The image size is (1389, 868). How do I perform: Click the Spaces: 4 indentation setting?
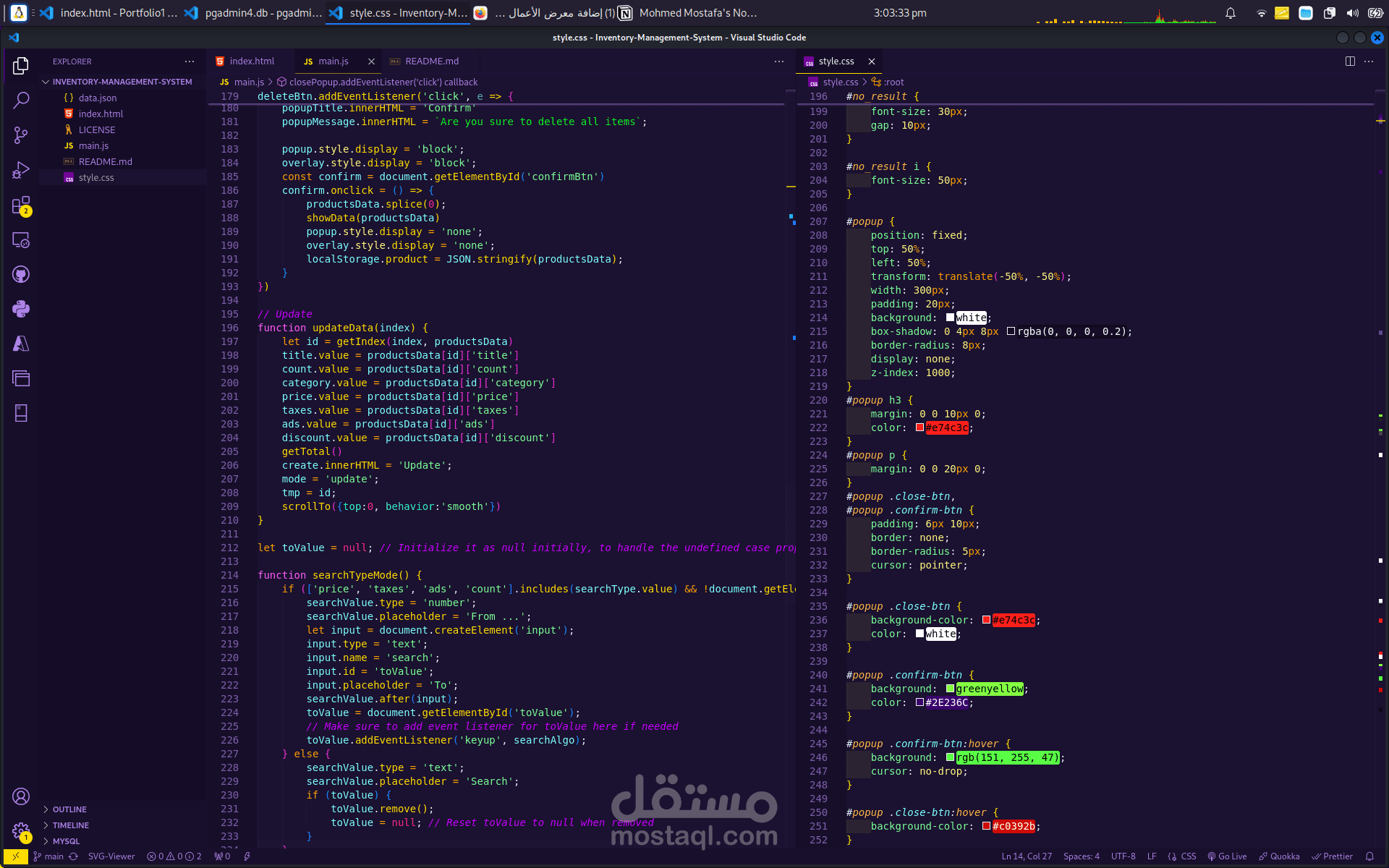1081,856
